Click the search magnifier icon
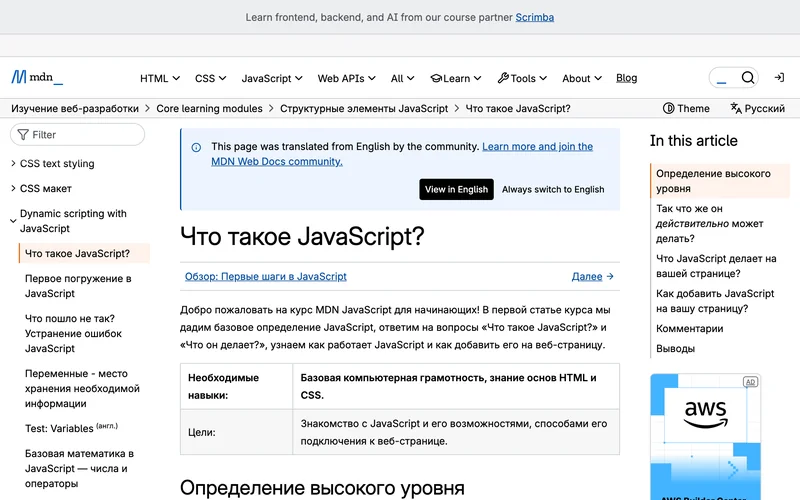 747,78
